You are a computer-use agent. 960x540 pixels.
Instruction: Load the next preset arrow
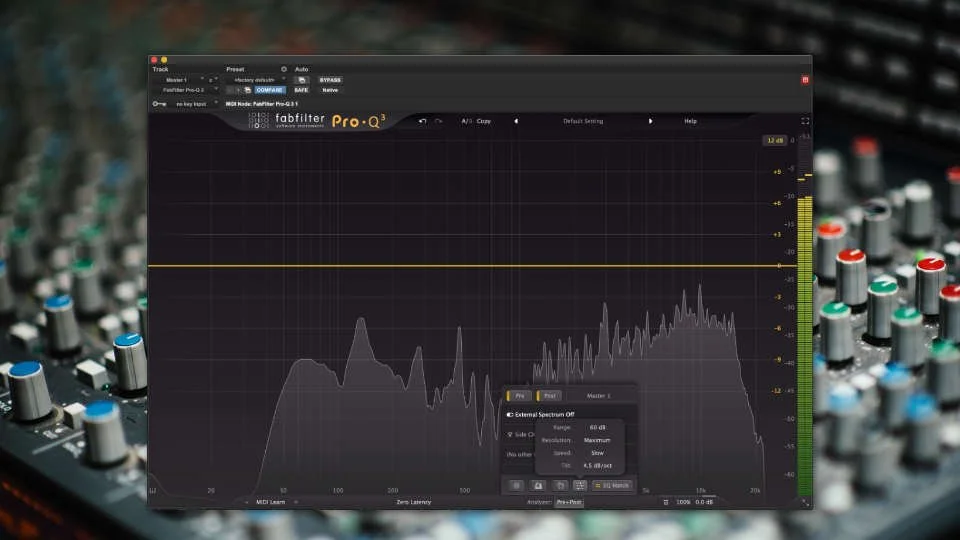coord(650,121)
